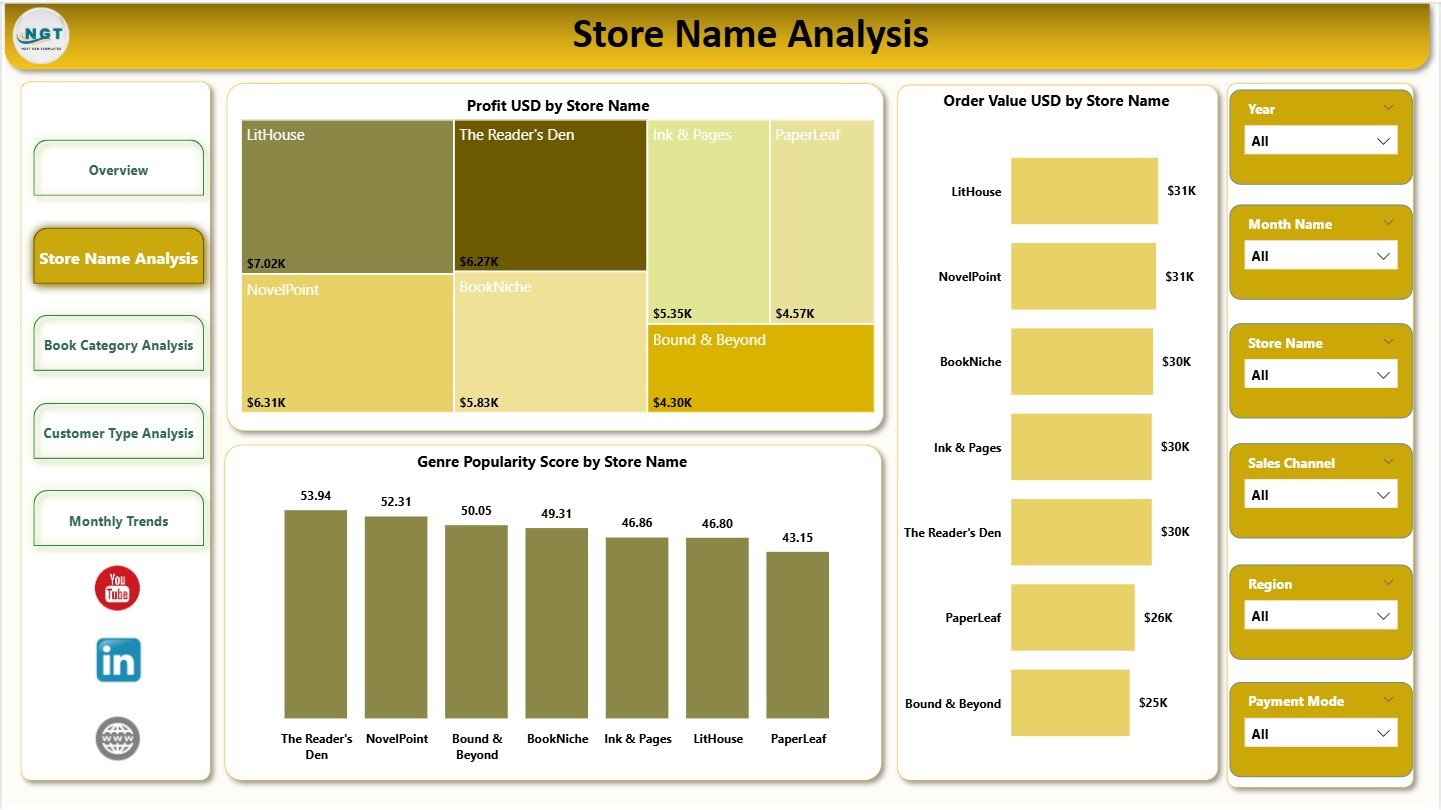Open the Customer Type Analysis page
This screenshot has height=810, width=1441.
pyautogui.click(x=118, y=432)
